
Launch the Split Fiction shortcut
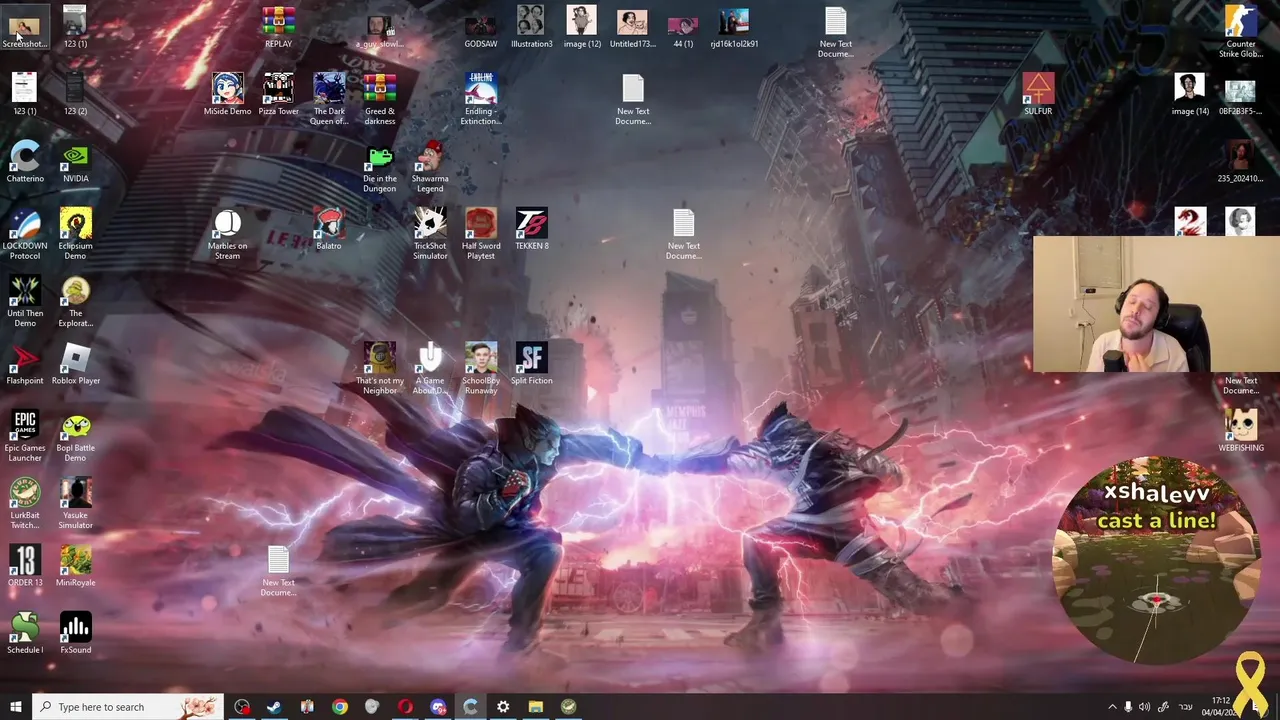(x=532, y=364)
